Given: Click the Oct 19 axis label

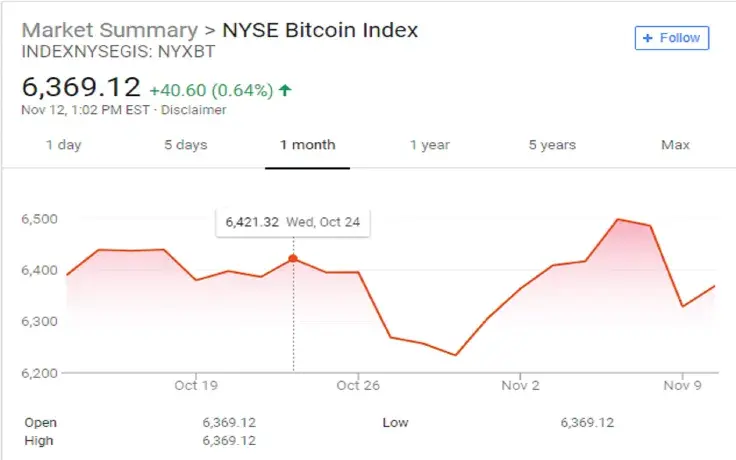Looking at the screenshot, I should [195, 385].
